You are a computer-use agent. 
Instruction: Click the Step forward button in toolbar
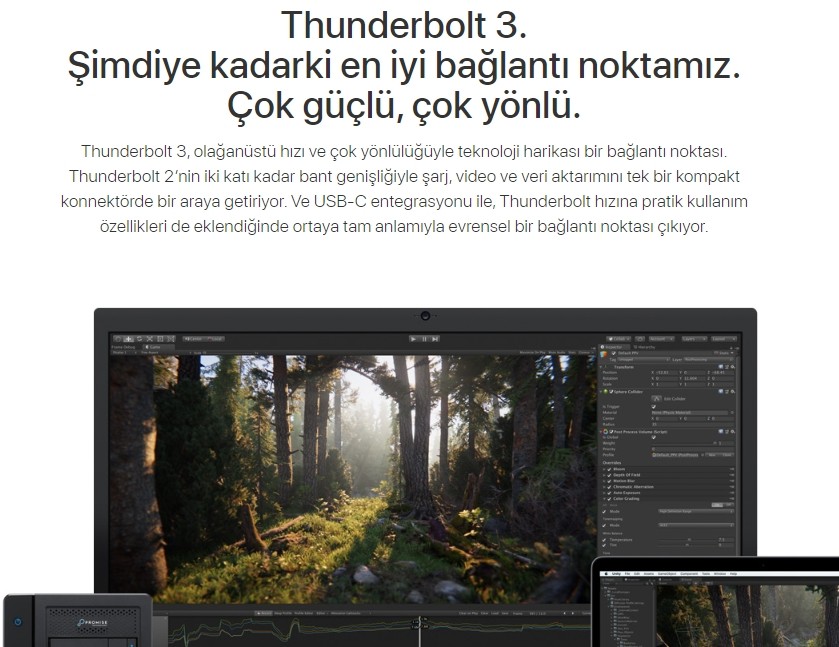435,339
